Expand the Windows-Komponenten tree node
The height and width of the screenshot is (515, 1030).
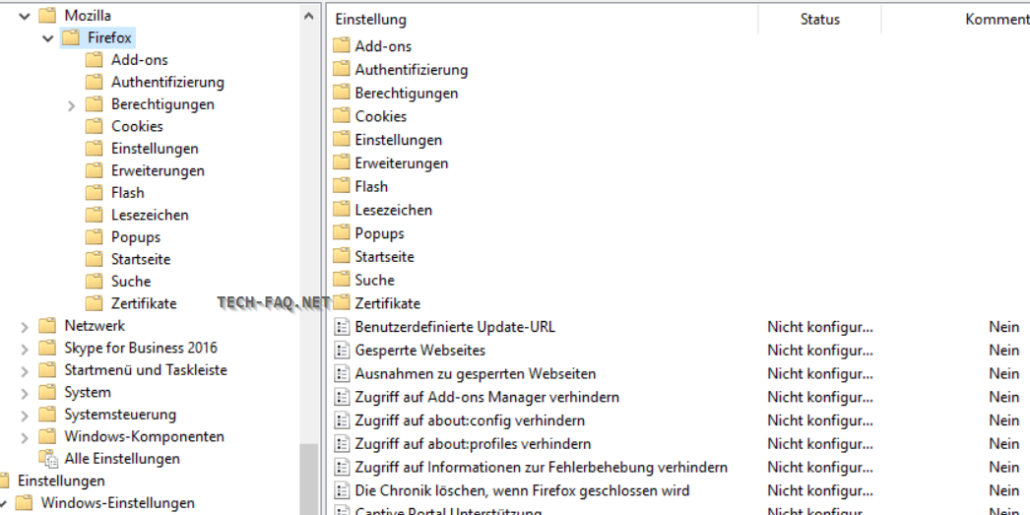click(x=25, y=437)
